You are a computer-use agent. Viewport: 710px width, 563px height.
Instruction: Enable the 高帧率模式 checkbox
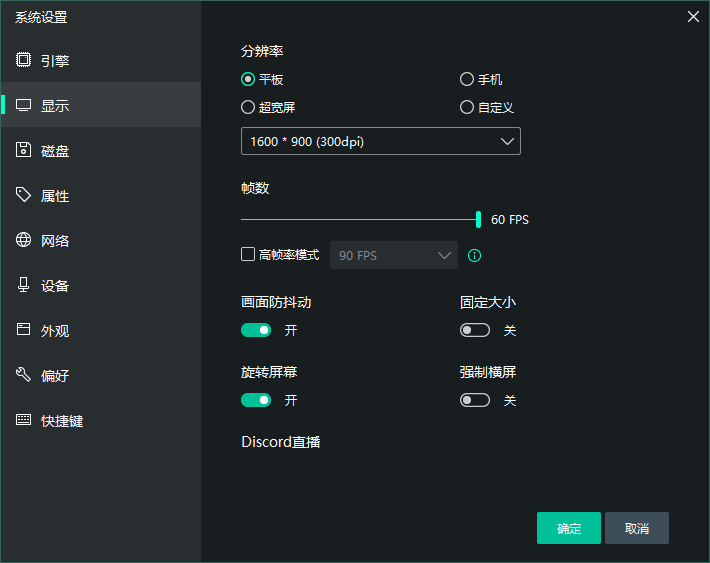pos(248,254)
